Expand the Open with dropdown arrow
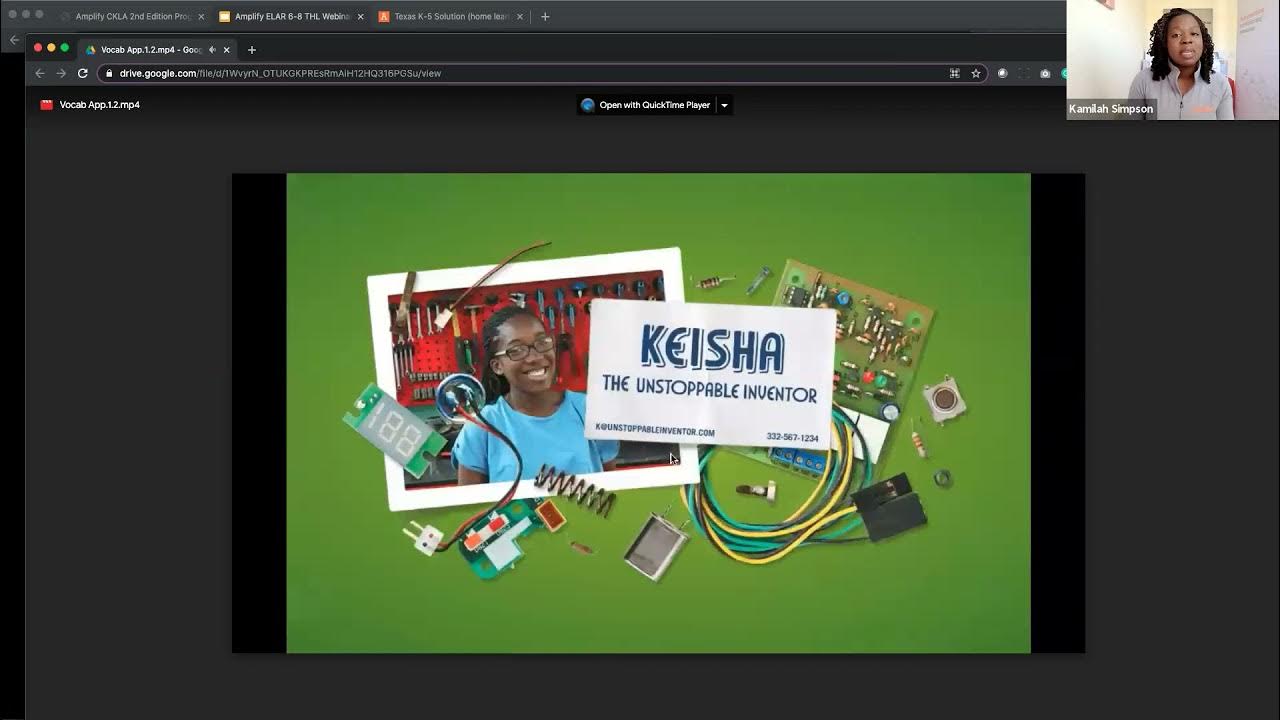This screenshot has width=1280, height=720. coord(724,105)
